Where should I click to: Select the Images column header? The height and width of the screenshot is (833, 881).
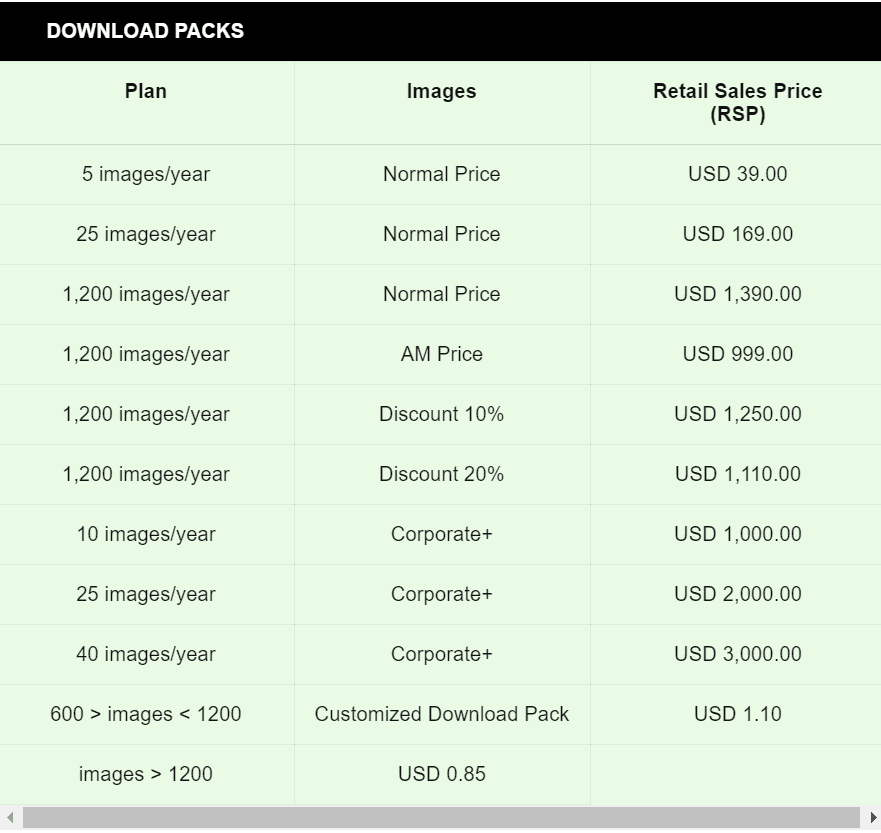[x=441, y=91]
